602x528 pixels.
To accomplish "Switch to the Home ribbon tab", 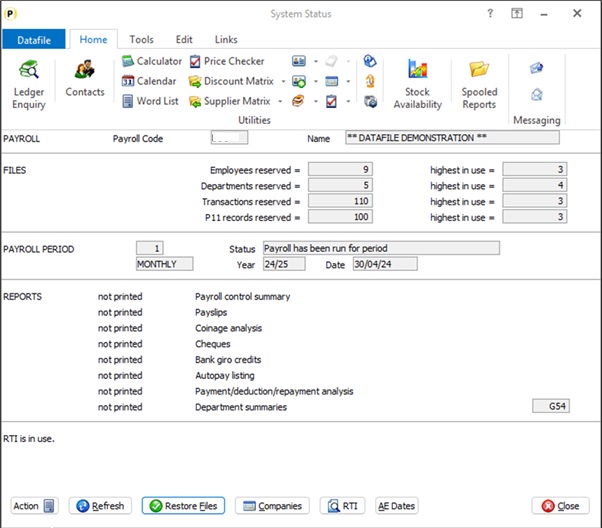I will (93, 40).
